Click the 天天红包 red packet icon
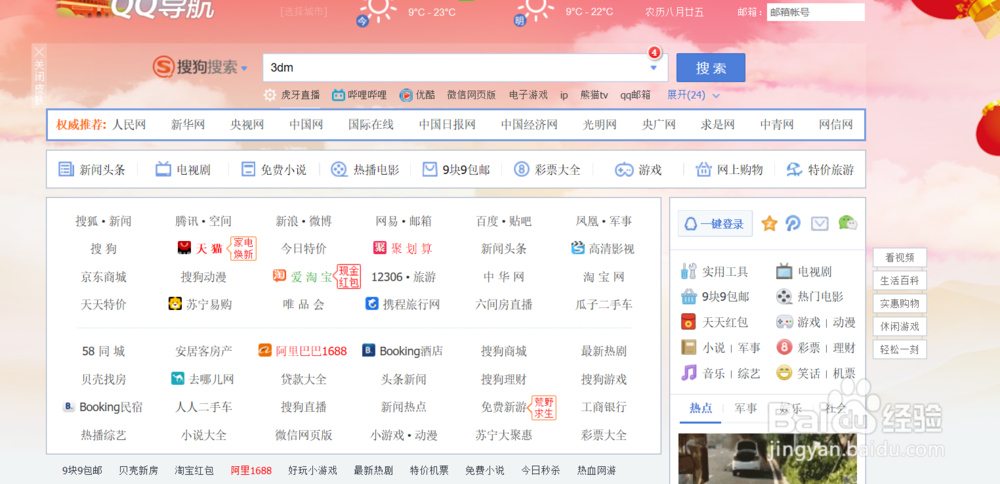The width and height of the screenshot is (1000, 484). (x=688, y=322)
